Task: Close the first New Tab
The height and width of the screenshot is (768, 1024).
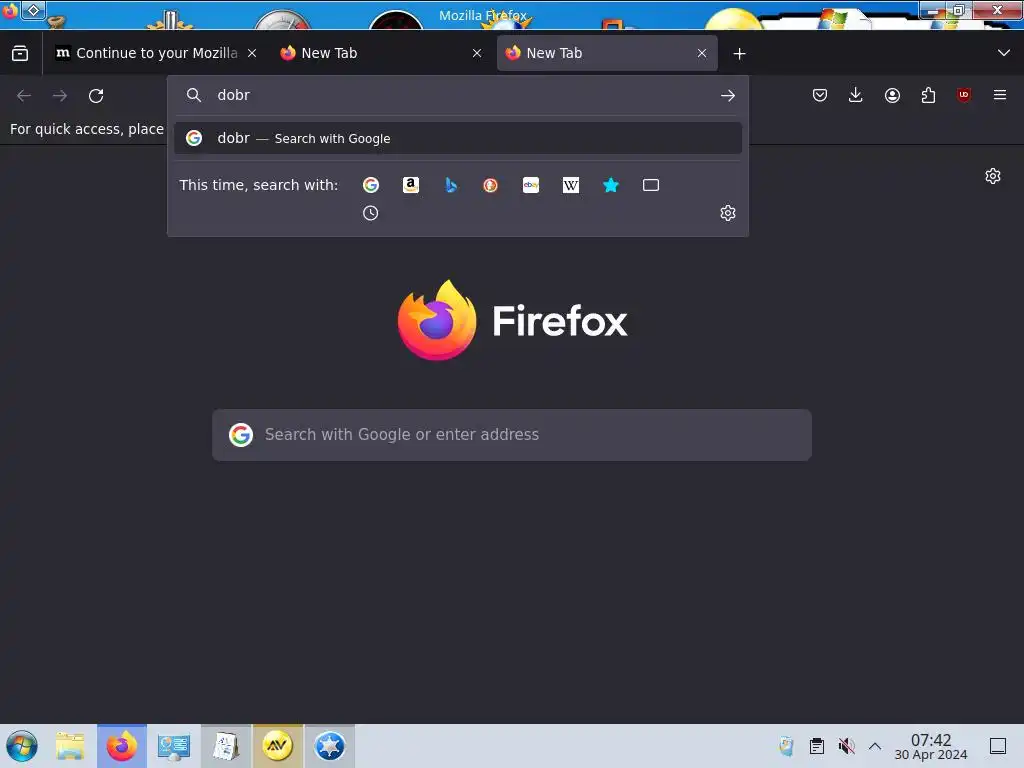Action: click(477, 53)
